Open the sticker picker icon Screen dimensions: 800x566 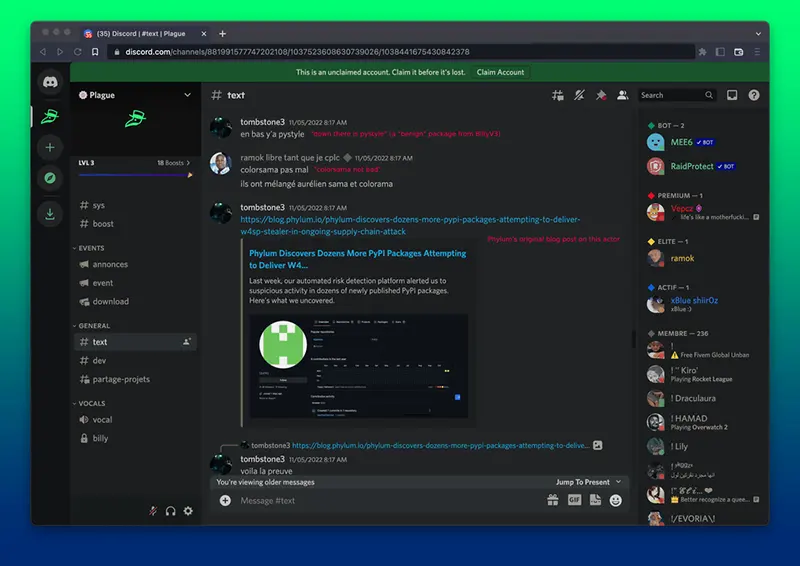tap(595, 500)
